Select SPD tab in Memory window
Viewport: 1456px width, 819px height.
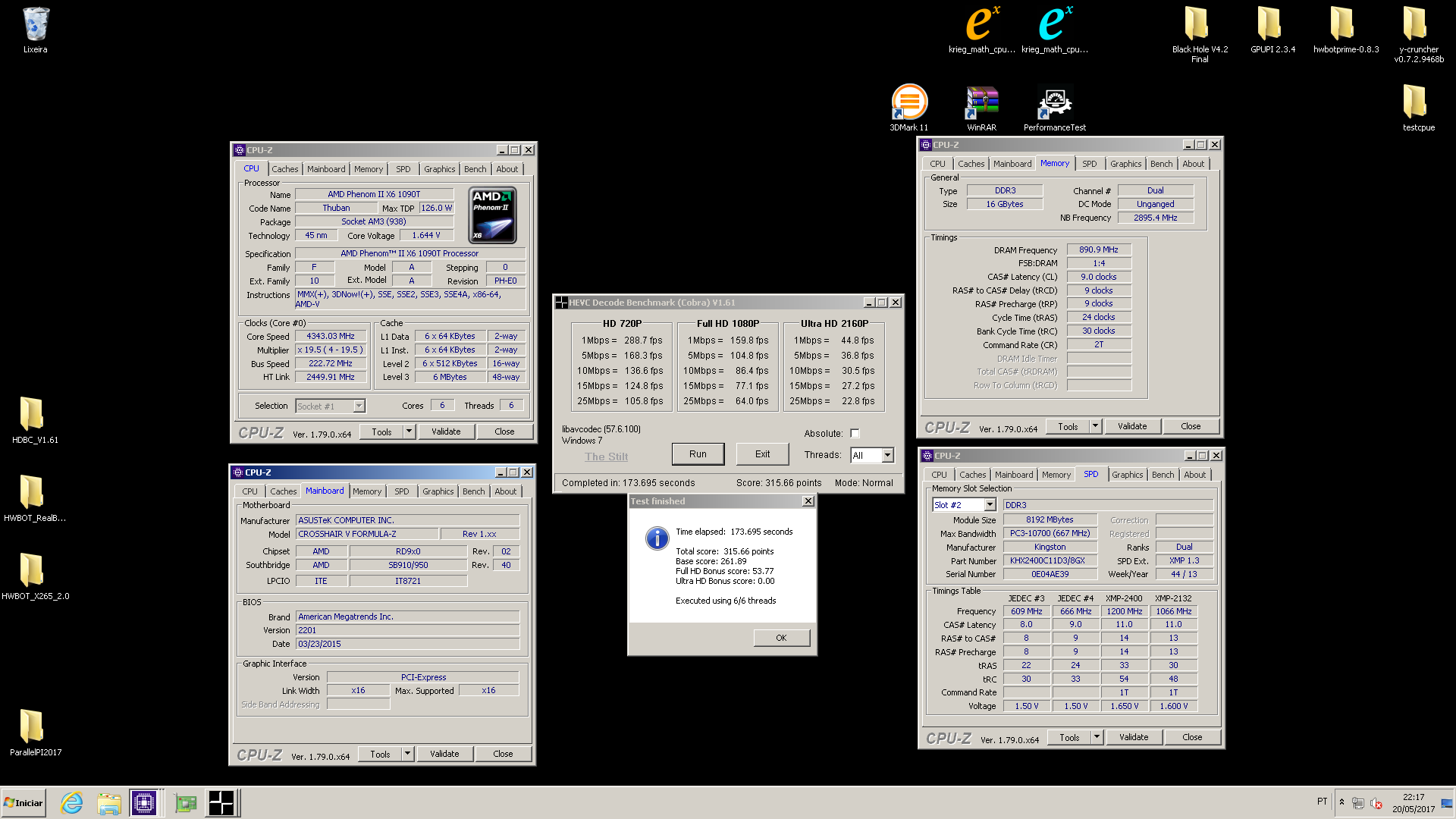[x=1089, y=164]
